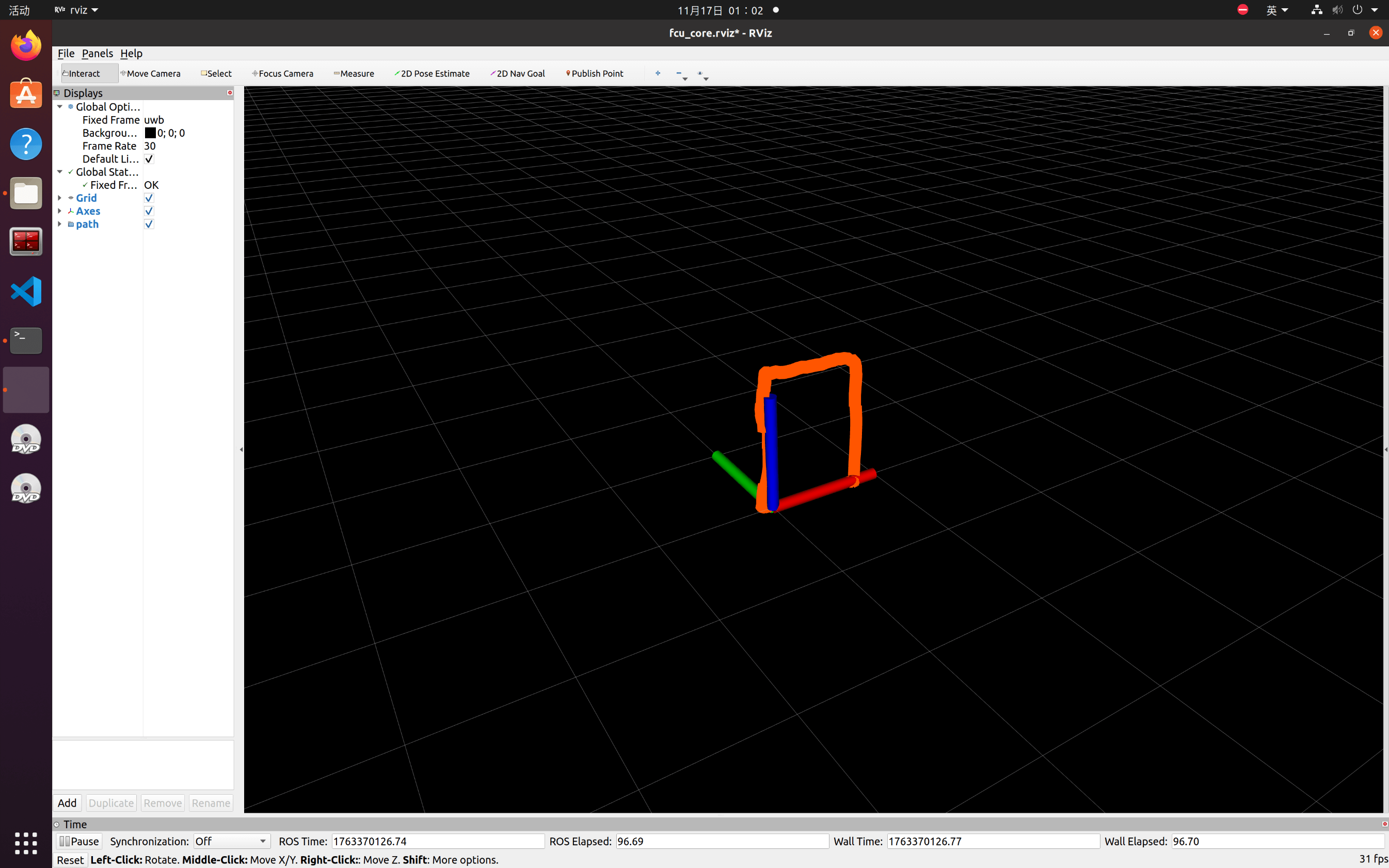Image resolution: width=1389 pixels, height=868 pixels.
Task: Show Applications grid in the dock
Action: [x=26, y=843]
